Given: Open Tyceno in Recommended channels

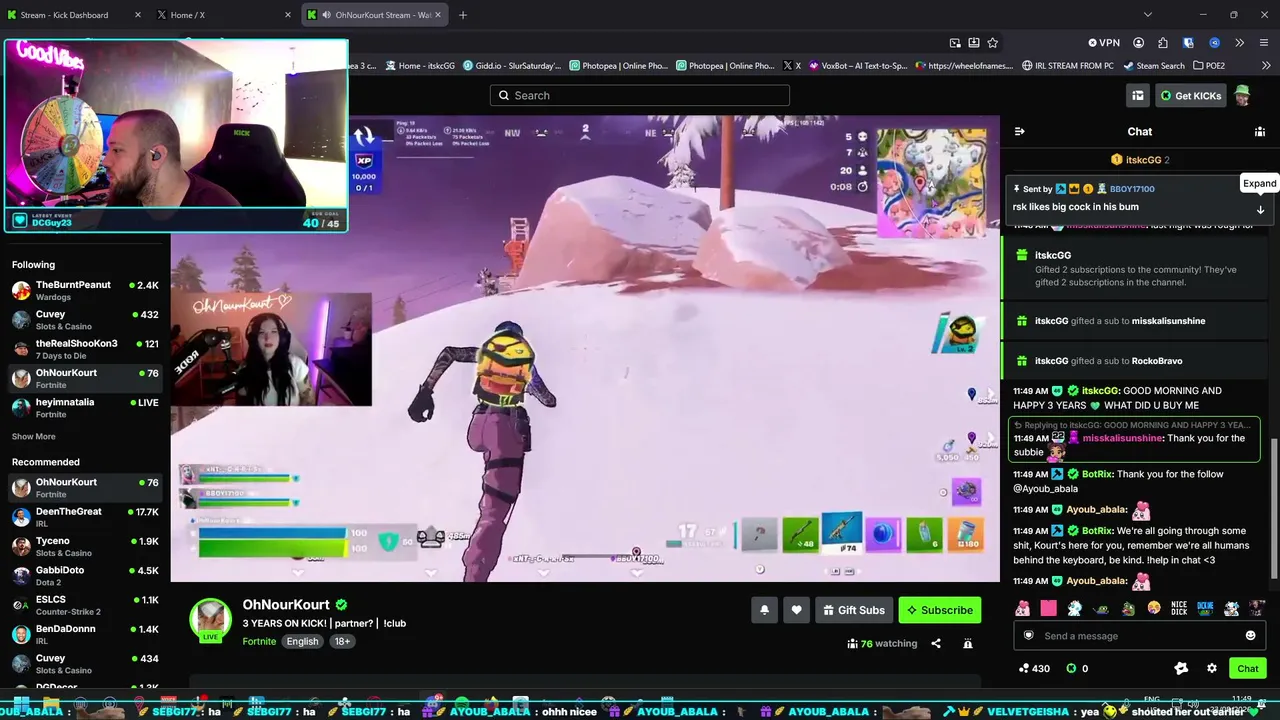Looking at the screenshot, I should point(85,546).
